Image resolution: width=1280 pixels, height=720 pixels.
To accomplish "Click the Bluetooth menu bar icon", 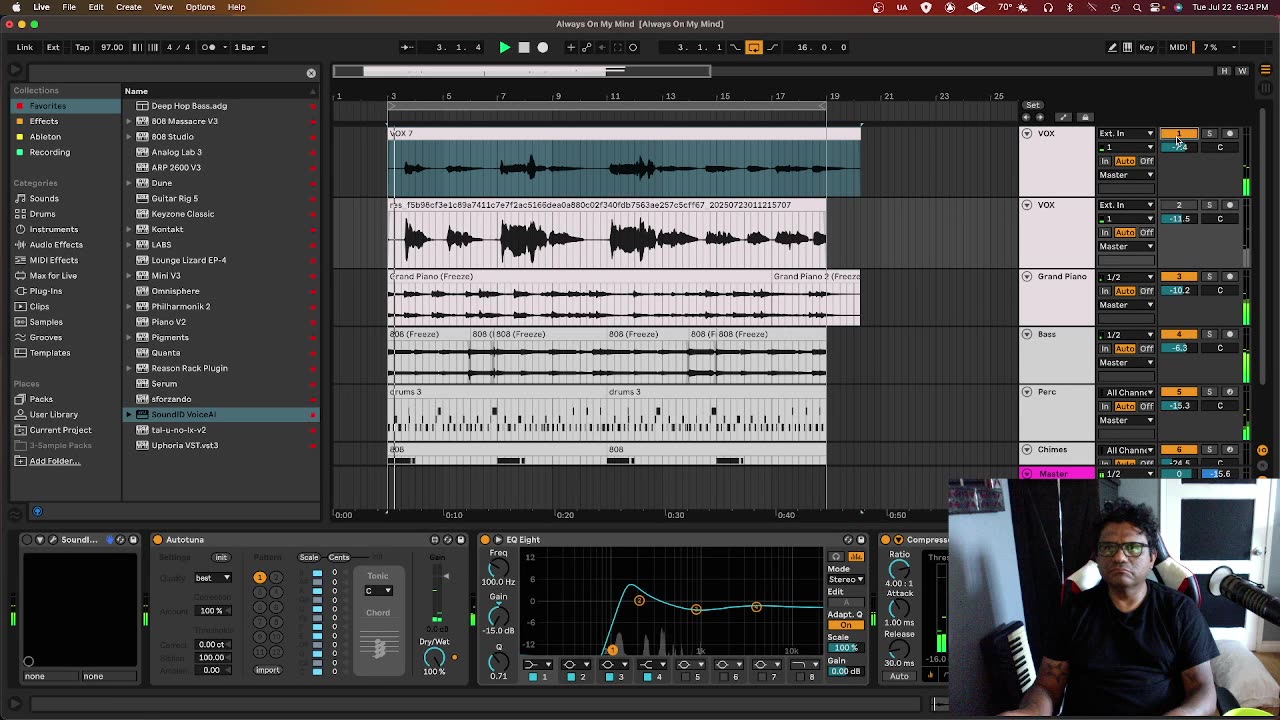I will tap(1070, 7).
